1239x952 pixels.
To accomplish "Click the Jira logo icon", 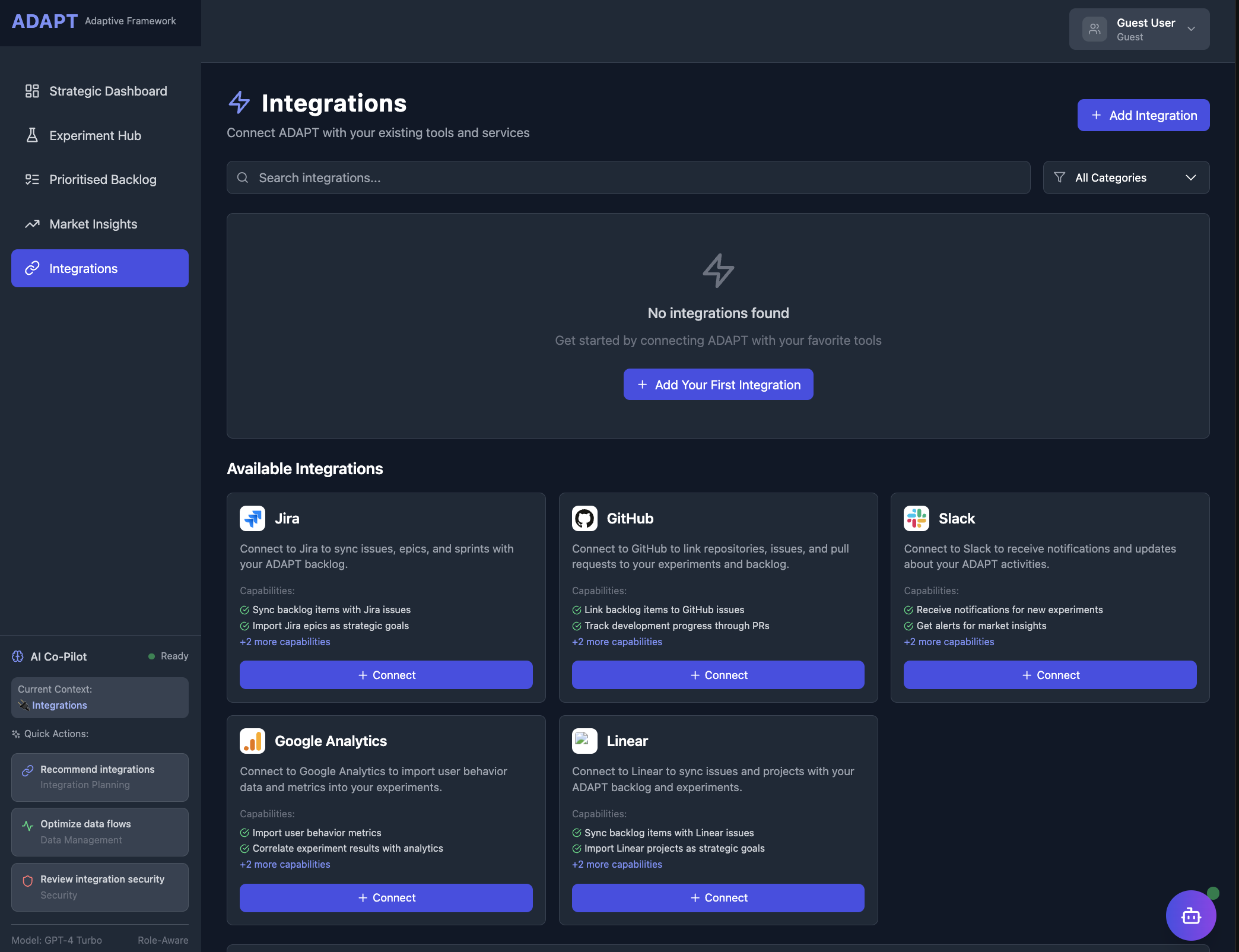I will (252, 518).
